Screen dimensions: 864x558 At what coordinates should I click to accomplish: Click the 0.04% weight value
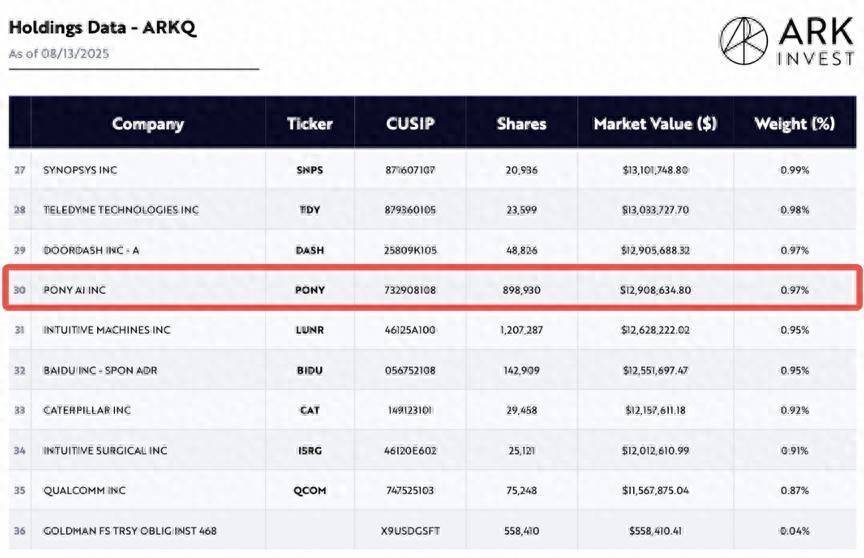(x=795, y=531)
